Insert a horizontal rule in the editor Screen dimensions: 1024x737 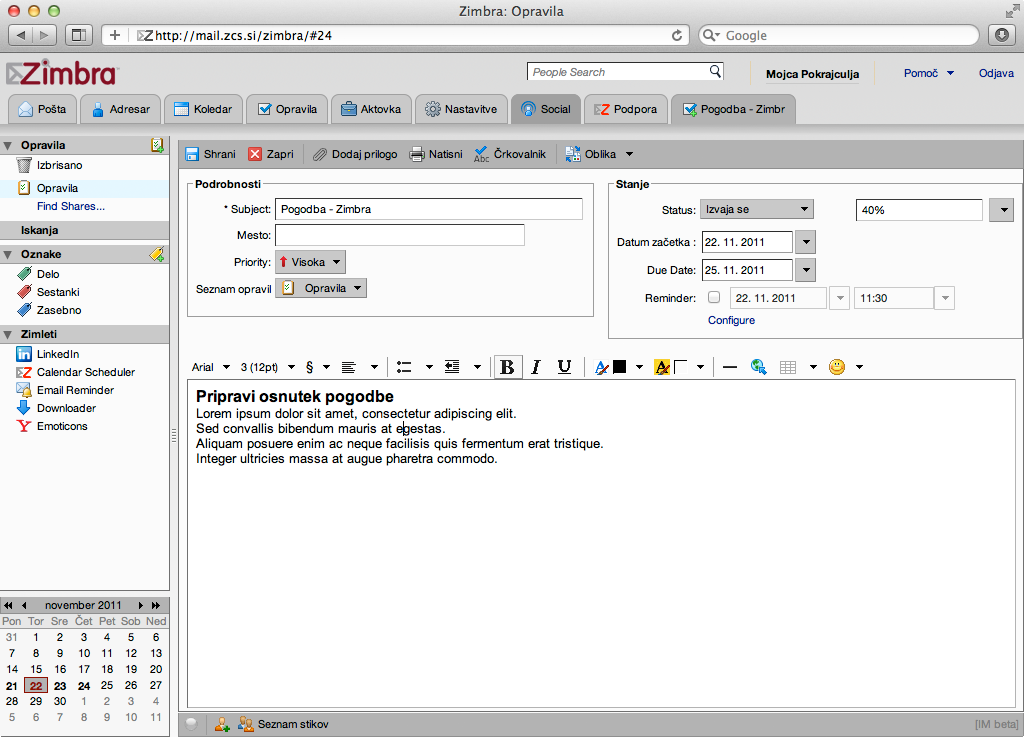(x=730, y=368)
